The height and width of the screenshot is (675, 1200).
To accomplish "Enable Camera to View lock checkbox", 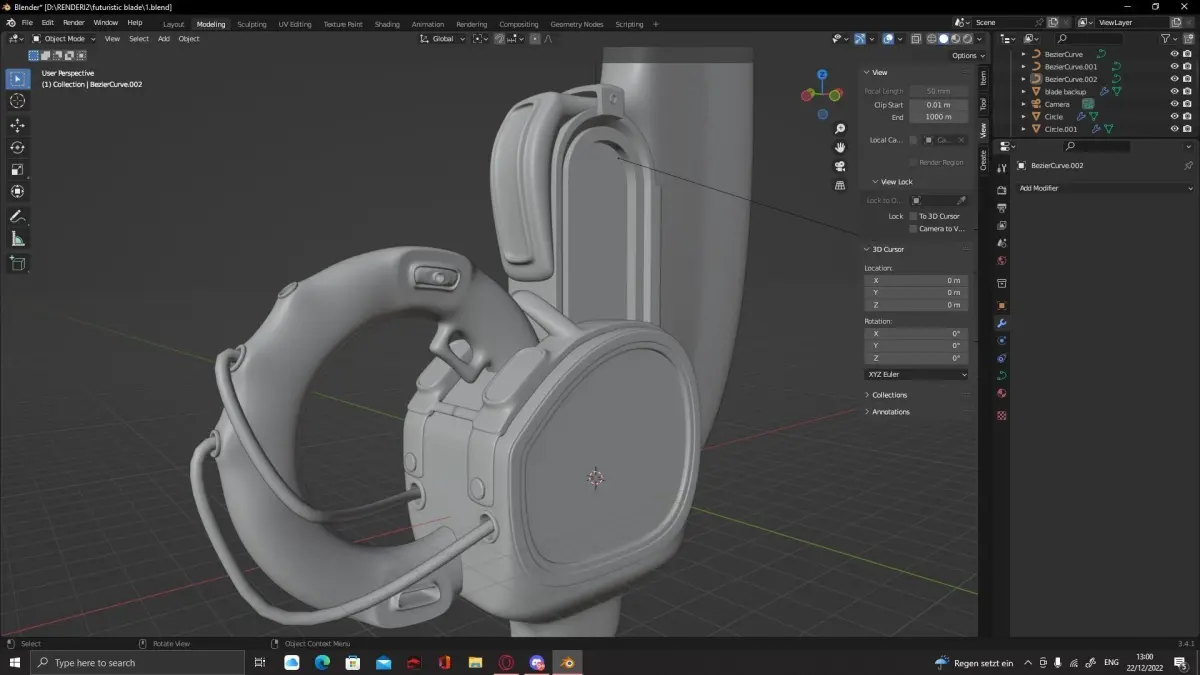I will [913, 229].
